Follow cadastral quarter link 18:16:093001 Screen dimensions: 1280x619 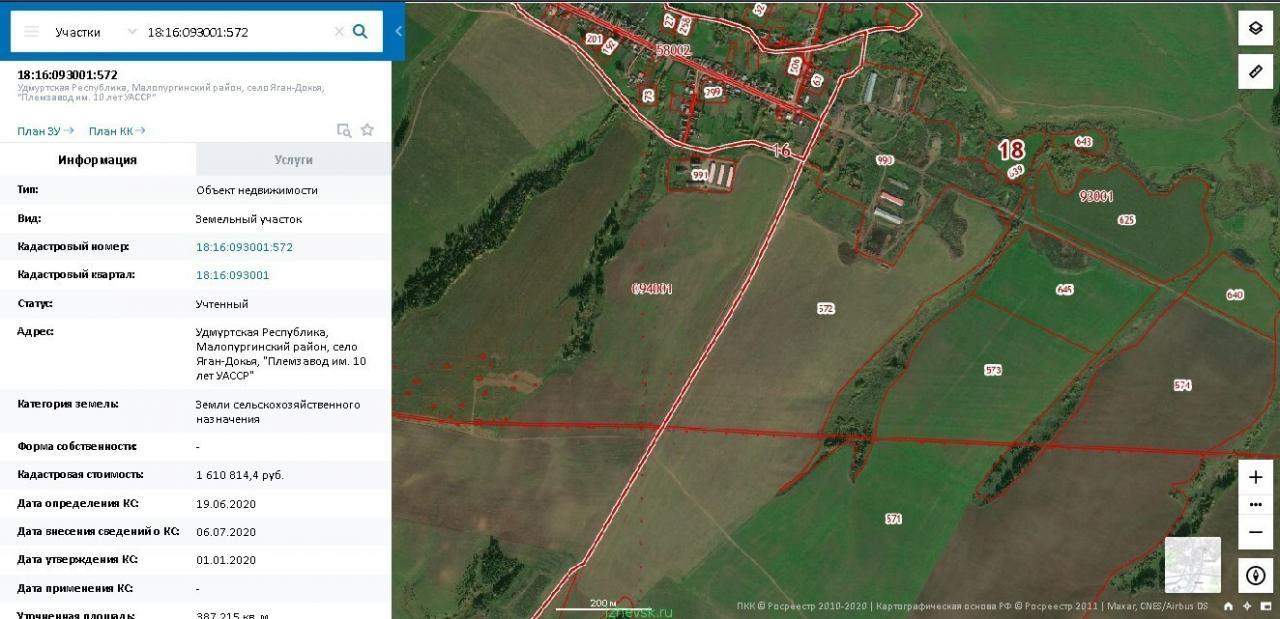click(232, 275)
